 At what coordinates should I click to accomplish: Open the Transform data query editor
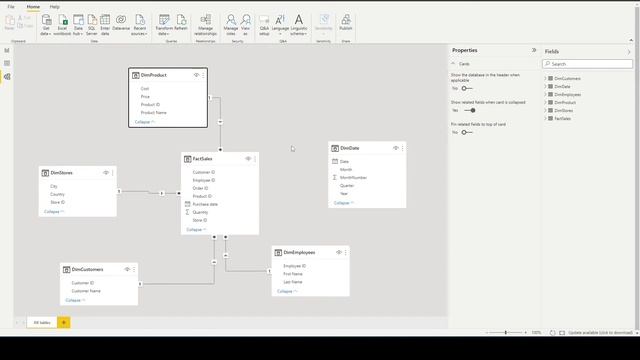point(164,24)
